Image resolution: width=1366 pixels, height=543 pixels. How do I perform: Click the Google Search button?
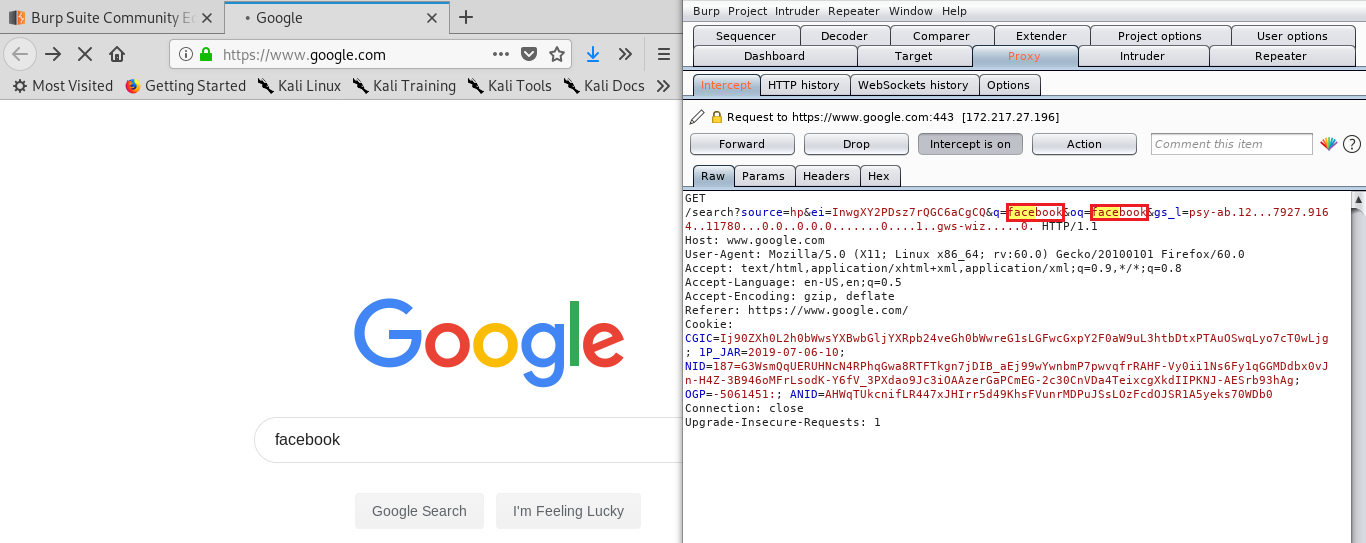tap(419, 511)
